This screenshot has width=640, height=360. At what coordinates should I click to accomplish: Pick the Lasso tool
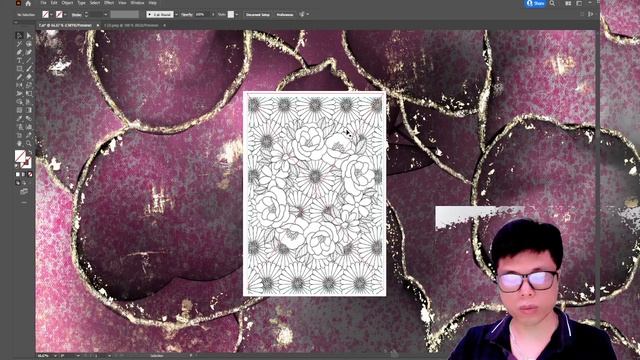(29, 44)
